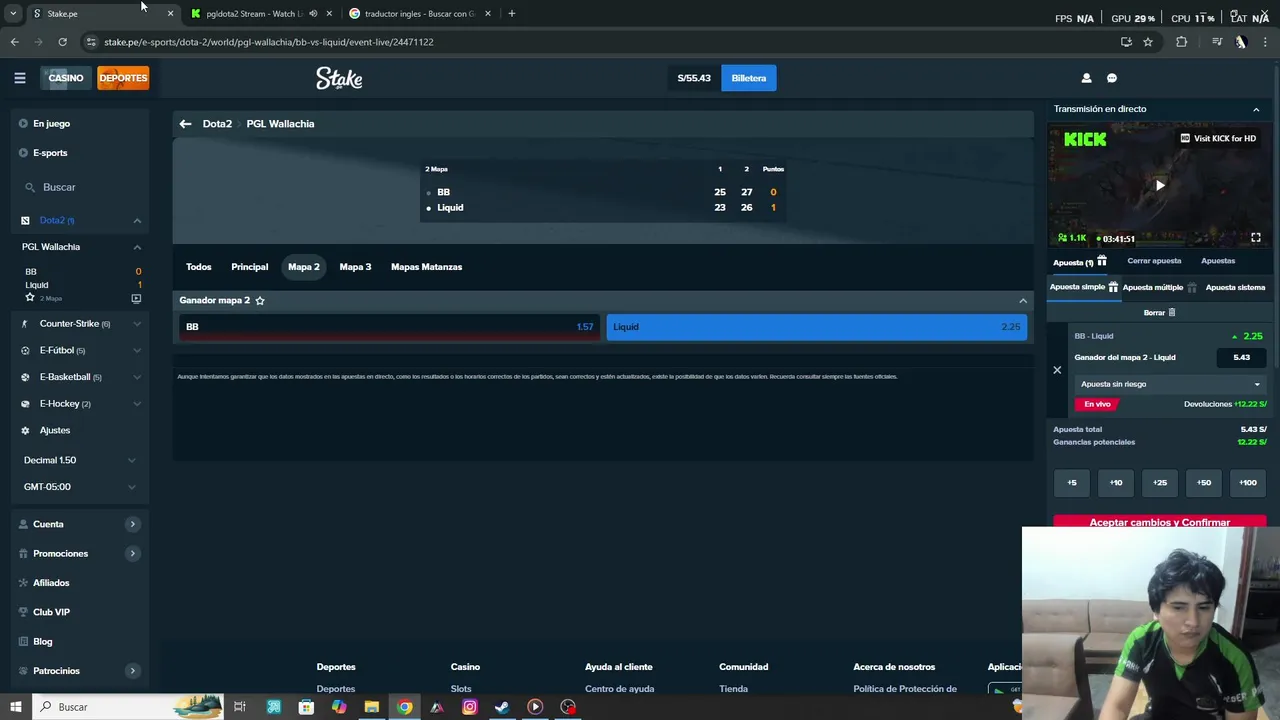Open the GMT-05:00 timezone dropdown
Image resolution: width=1280 pixels, height=720 pixels.
[80, 487]
